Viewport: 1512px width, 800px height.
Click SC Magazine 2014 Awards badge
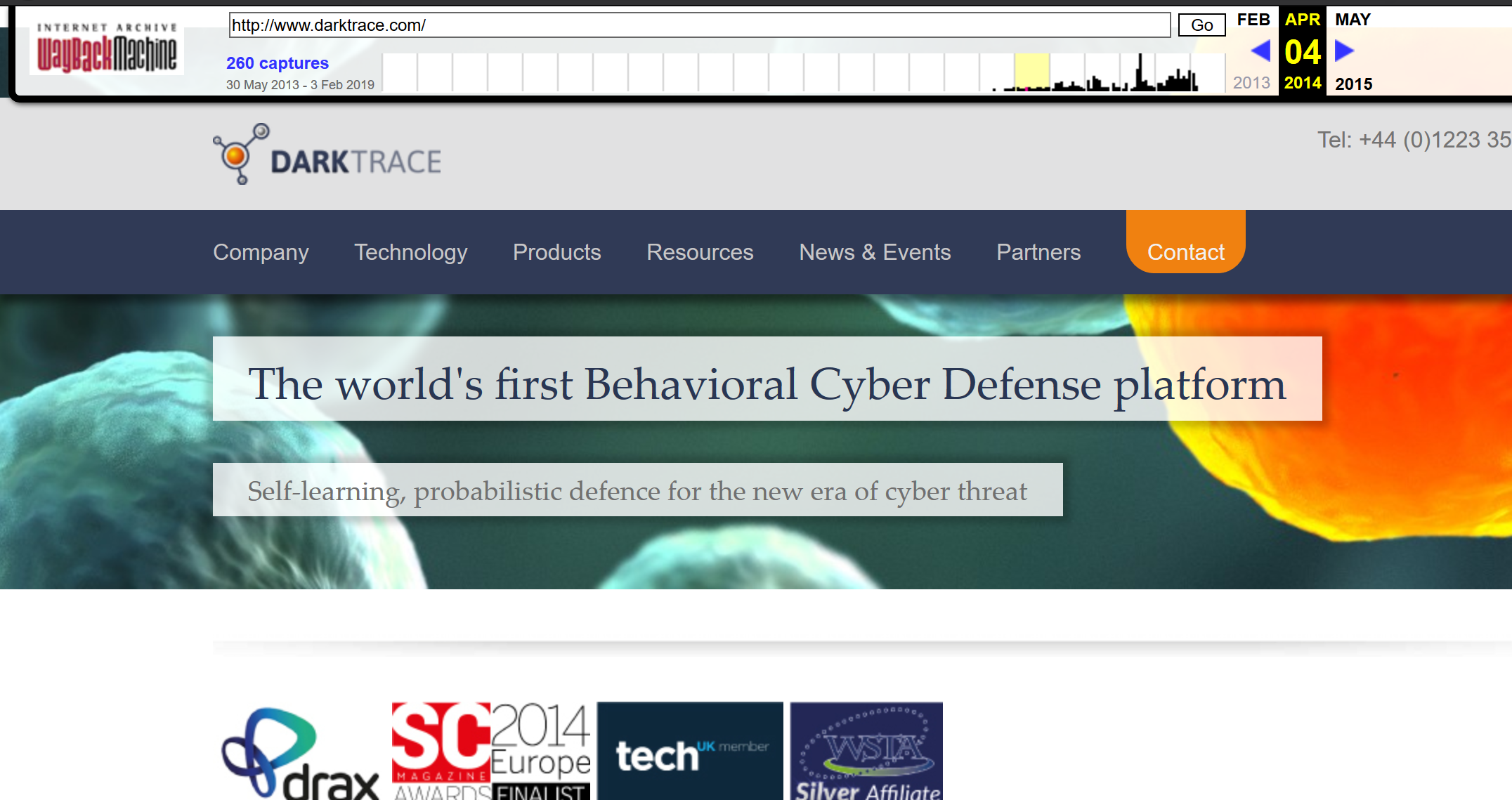click(x=490, y=751)
